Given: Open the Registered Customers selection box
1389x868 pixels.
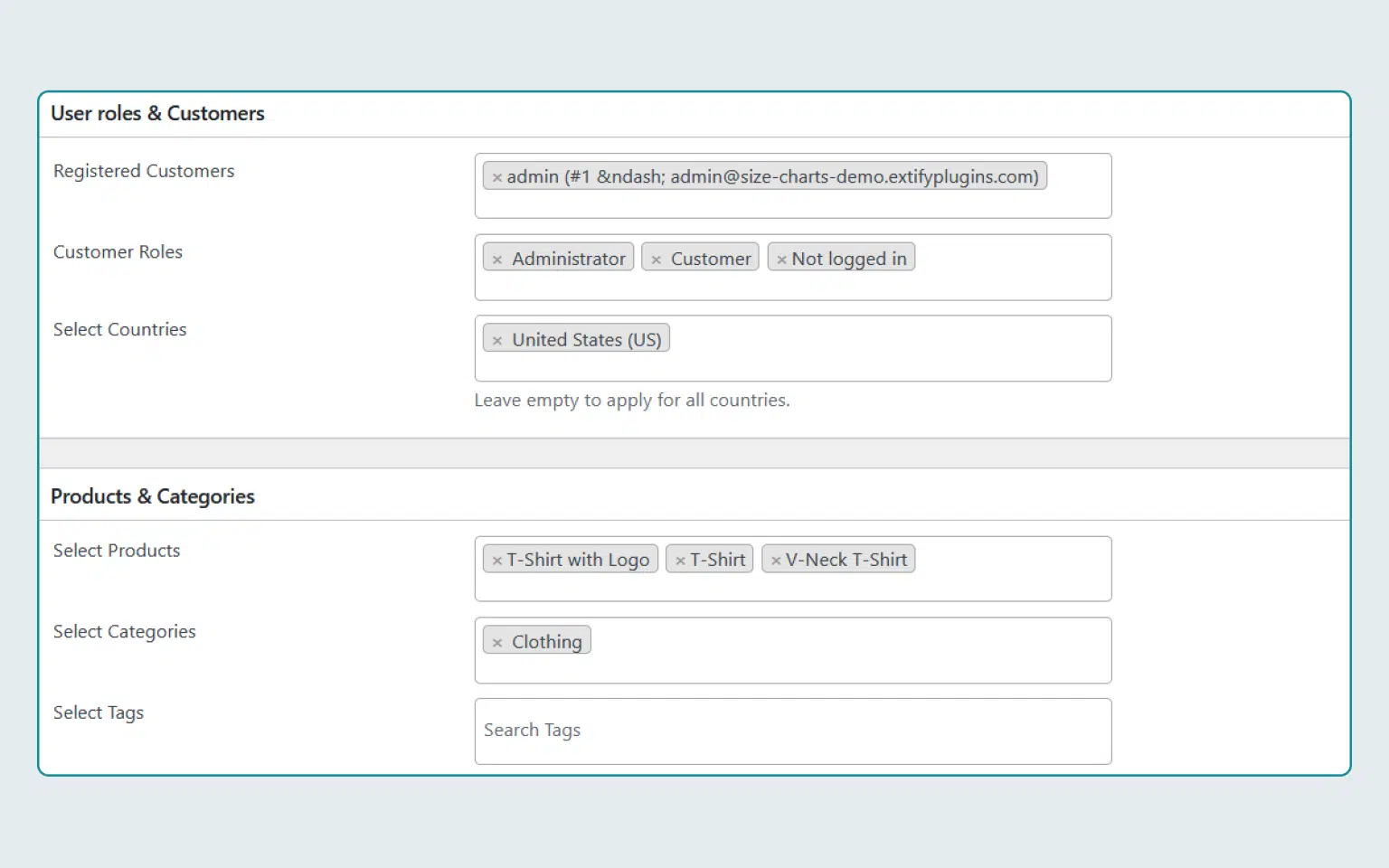Looking at the screenshot, I should 792,203.
